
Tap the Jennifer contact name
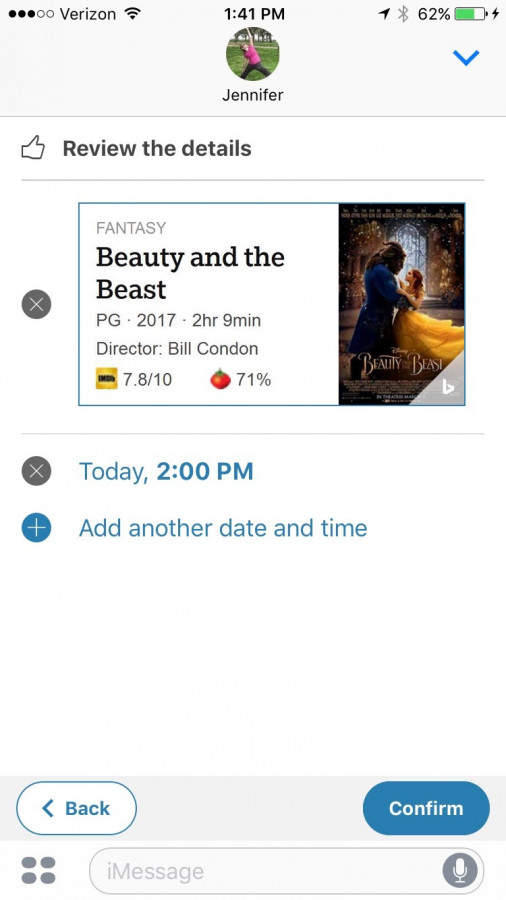point(252,95)
